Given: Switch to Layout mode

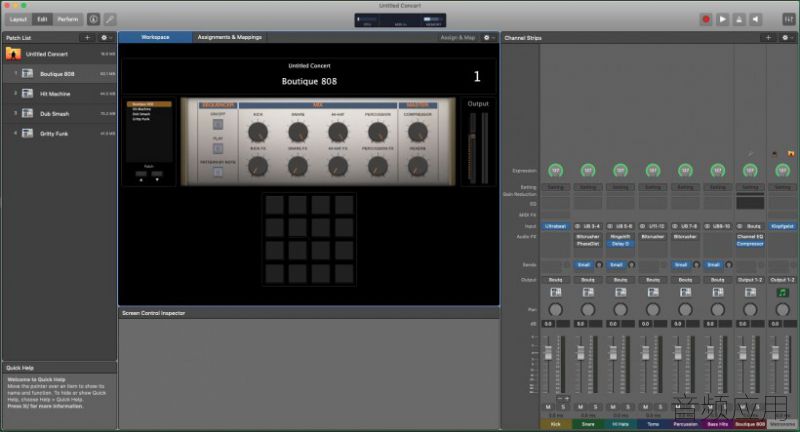Looking at the screenshot, I should [18, 19].
